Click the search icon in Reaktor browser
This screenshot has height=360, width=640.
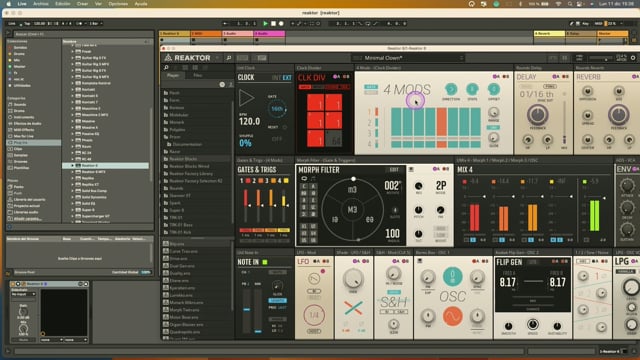pos(166,67)
